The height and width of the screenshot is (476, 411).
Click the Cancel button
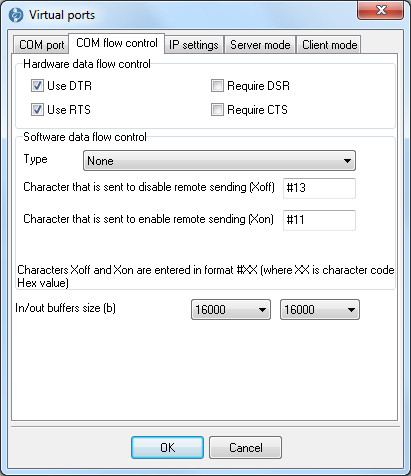tap(246, 447)
